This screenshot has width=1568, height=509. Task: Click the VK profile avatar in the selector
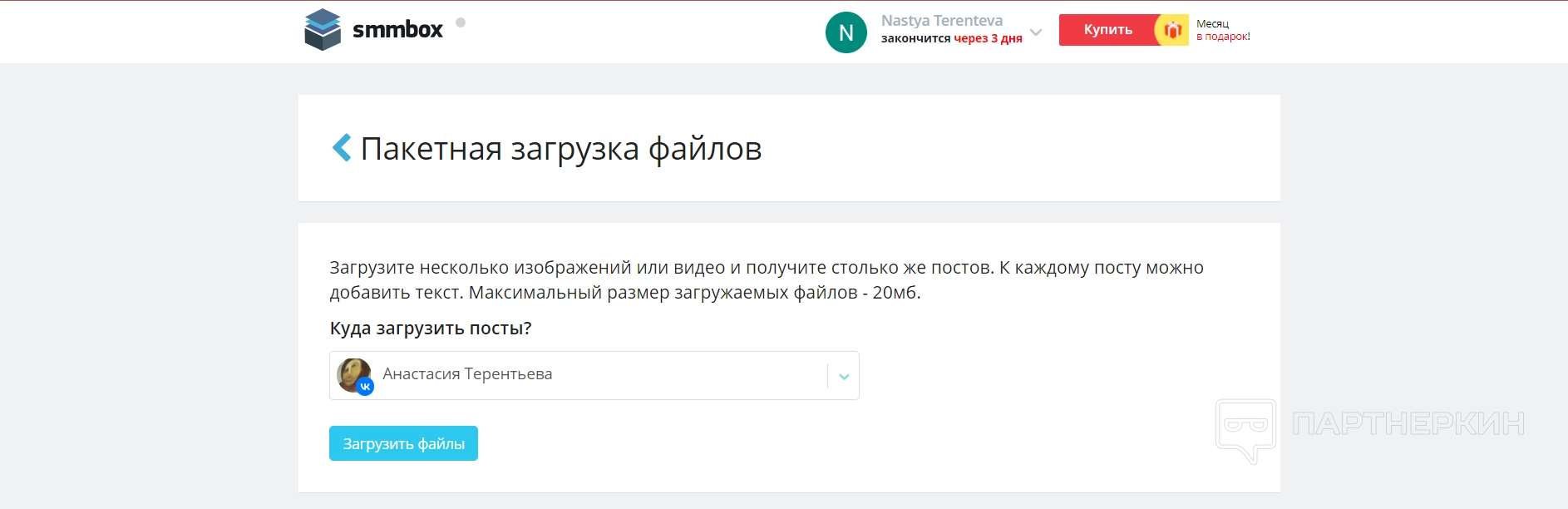coord(355,376)
